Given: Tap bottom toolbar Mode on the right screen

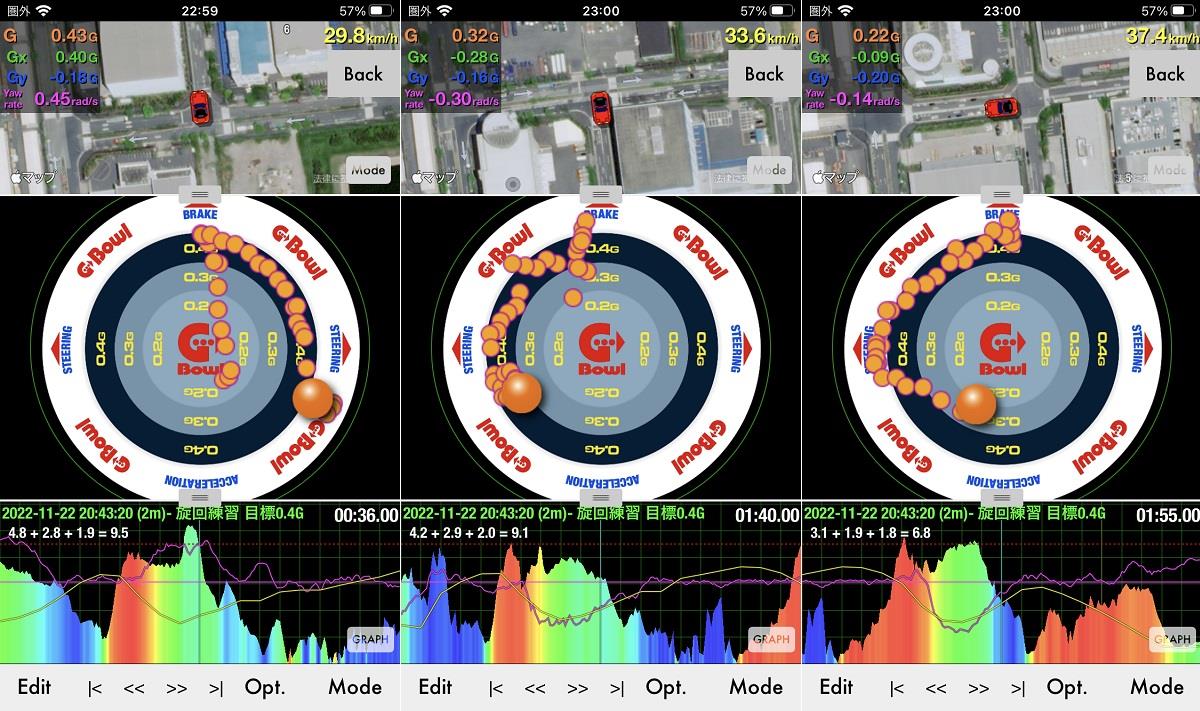Looking at the screenshot, I should pos(1157,687).
